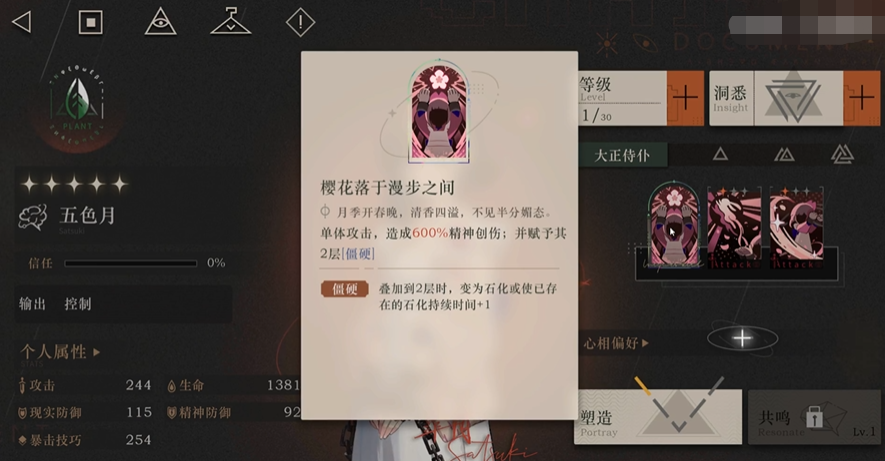The height and width of the screenshot is (461, 885).
Task: Open the clothes hanger garment icon
Action: click(230, 21)
